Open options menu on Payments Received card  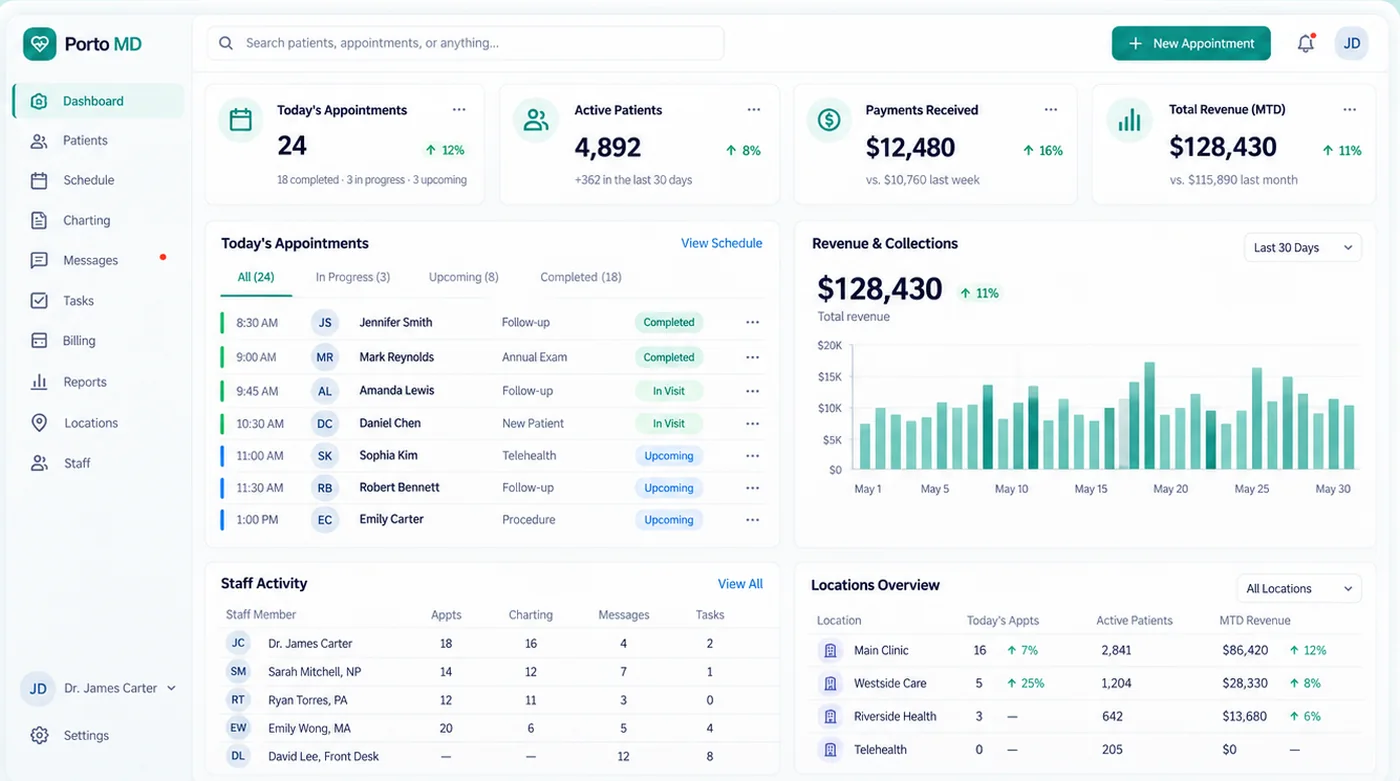pos(1051,110)
